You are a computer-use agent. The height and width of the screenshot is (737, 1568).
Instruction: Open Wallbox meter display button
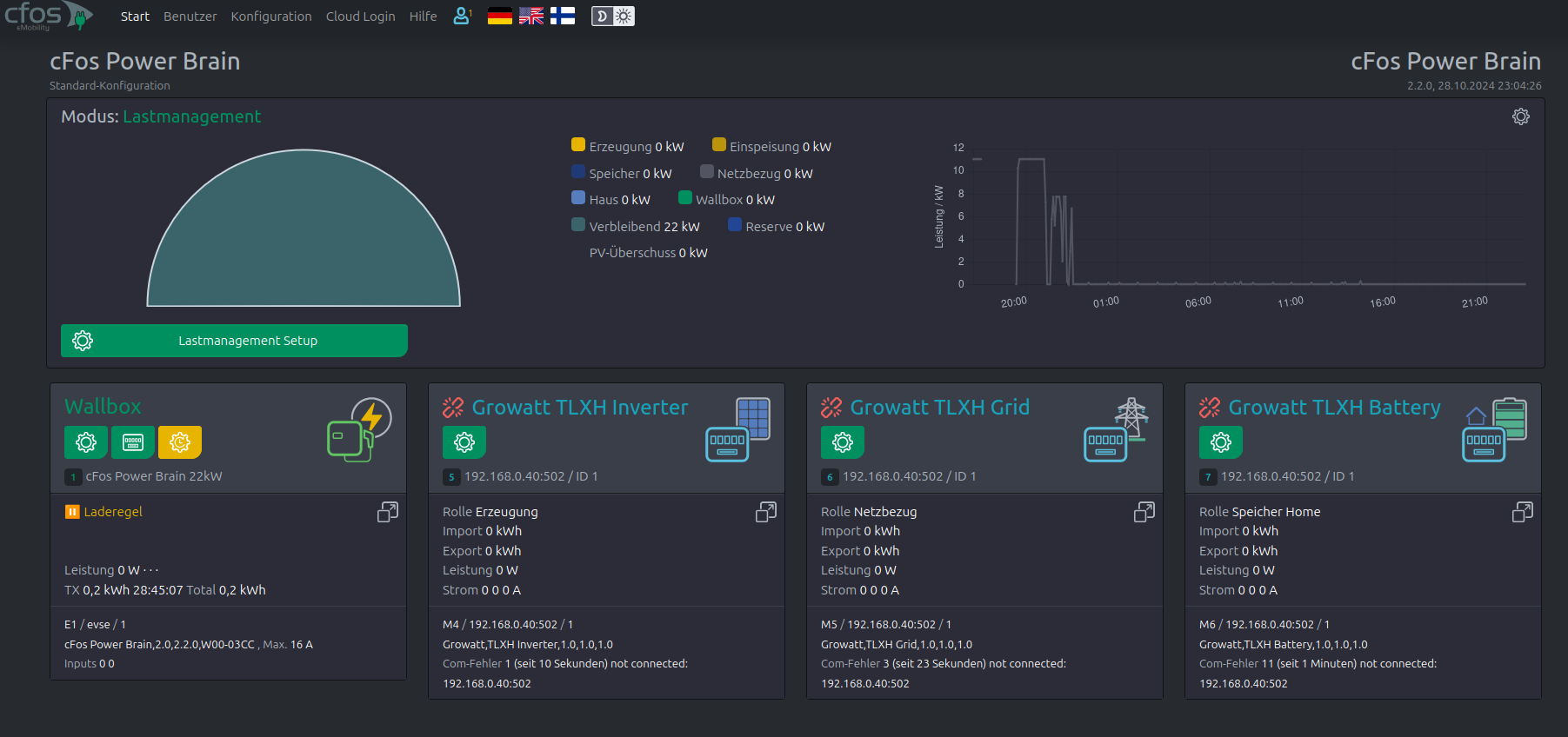pyautogui.click(x=133, y=442)
